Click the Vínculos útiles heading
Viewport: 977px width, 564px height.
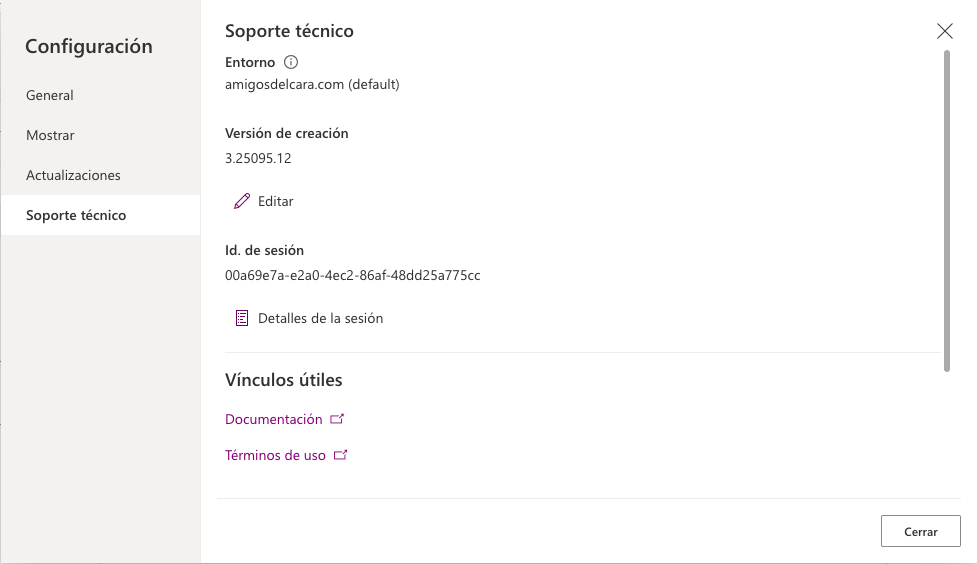click(284, 380)
